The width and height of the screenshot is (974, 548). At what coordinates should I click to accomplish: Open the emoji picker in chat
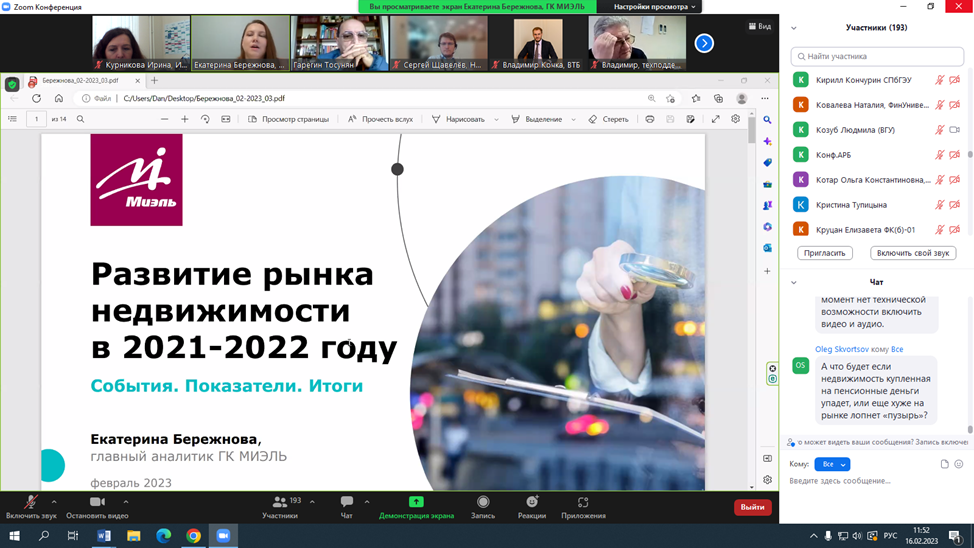[x=959, y=464]
